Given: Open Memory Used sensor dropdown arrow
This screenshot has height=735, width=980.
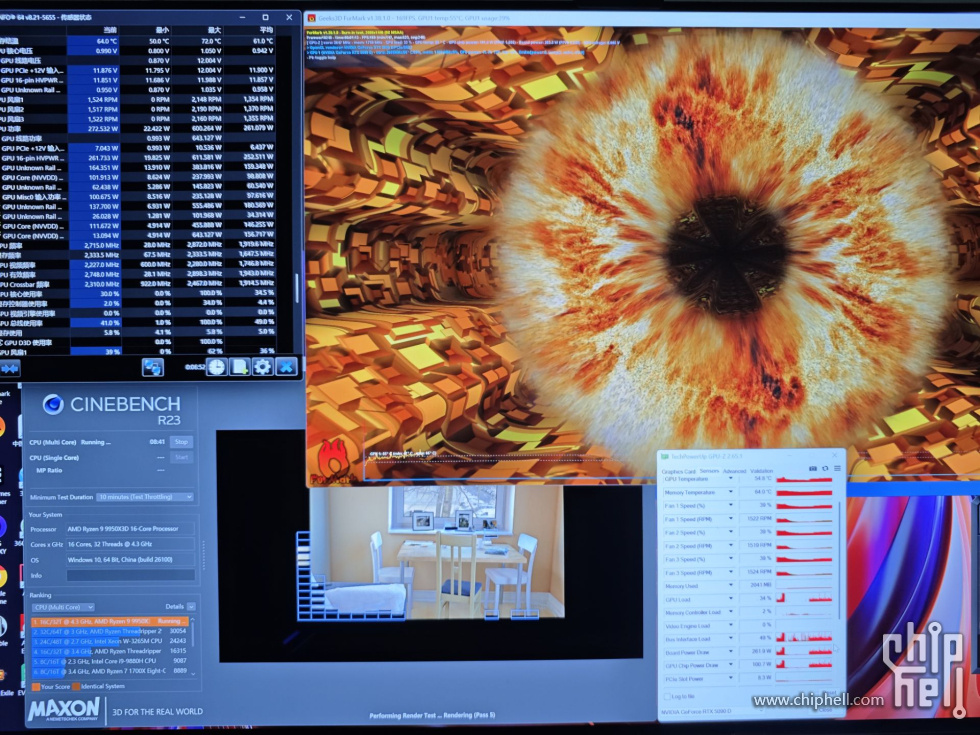Looking at the screenshot, I should (x=731, y=586).
